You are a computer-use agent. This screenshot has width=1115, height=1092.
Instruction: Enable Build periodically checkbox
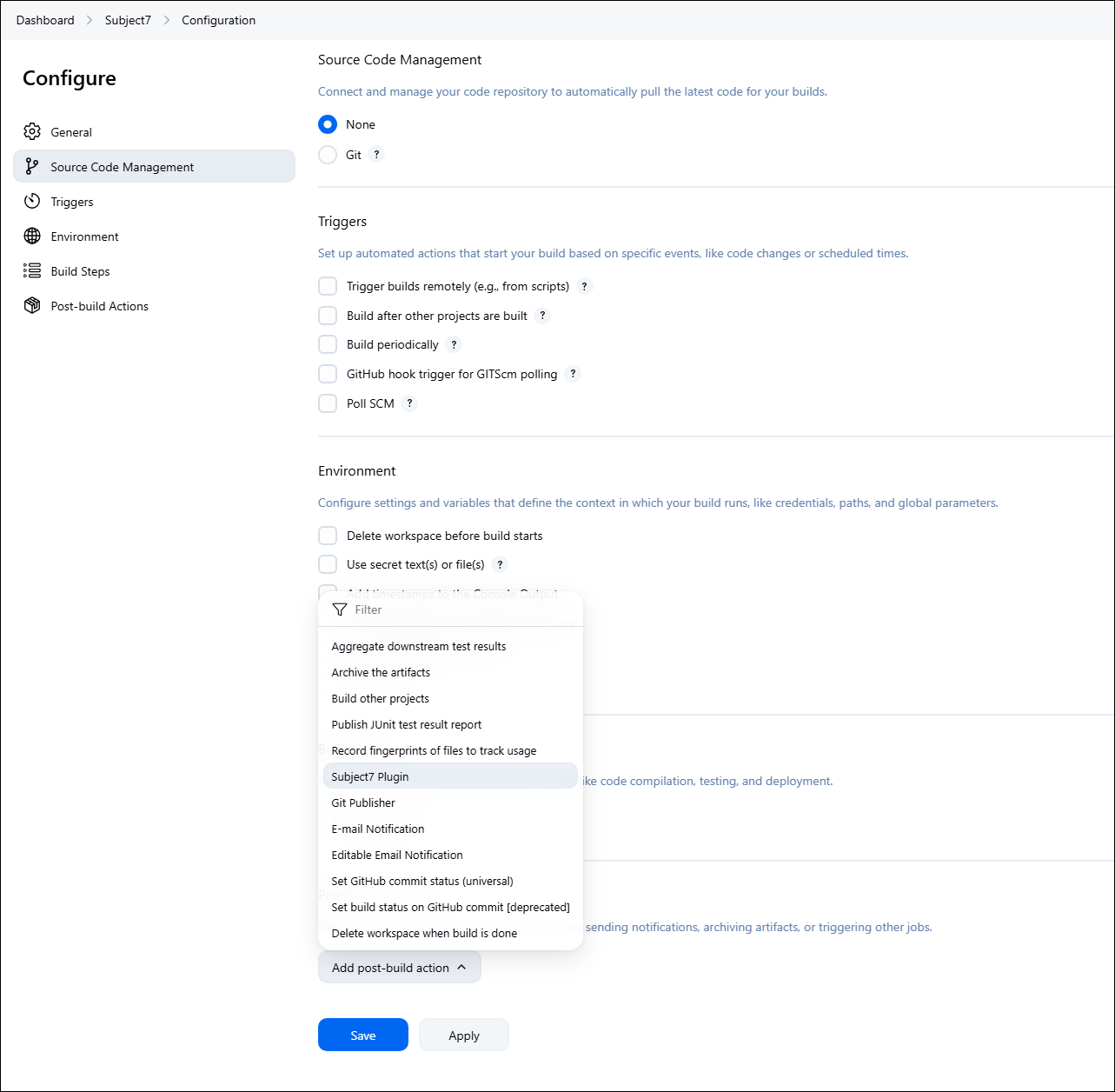point(328,344)
